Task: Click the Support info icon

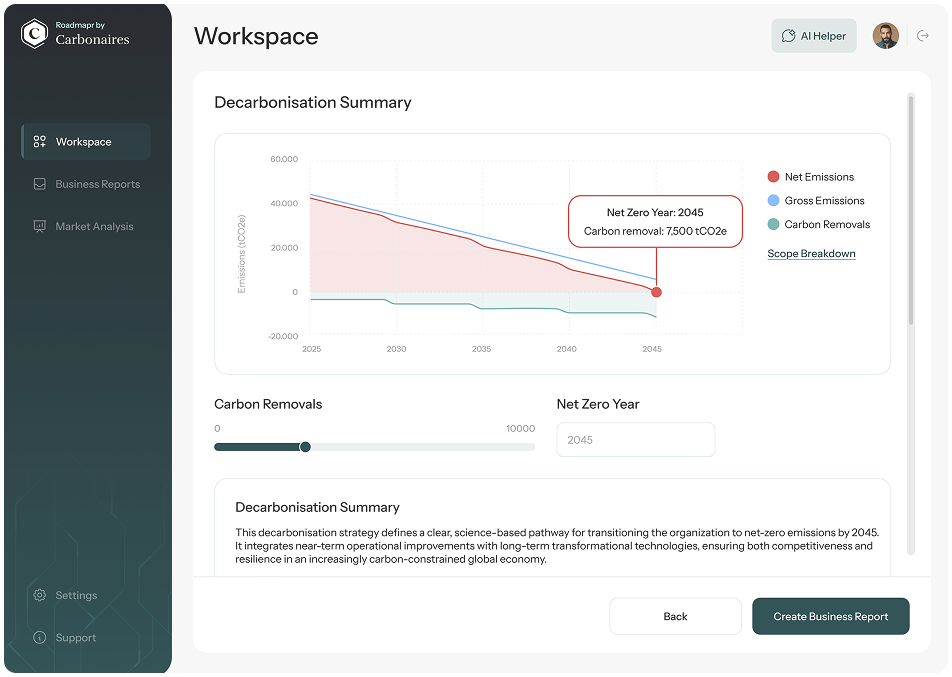Action: point(40,638)
